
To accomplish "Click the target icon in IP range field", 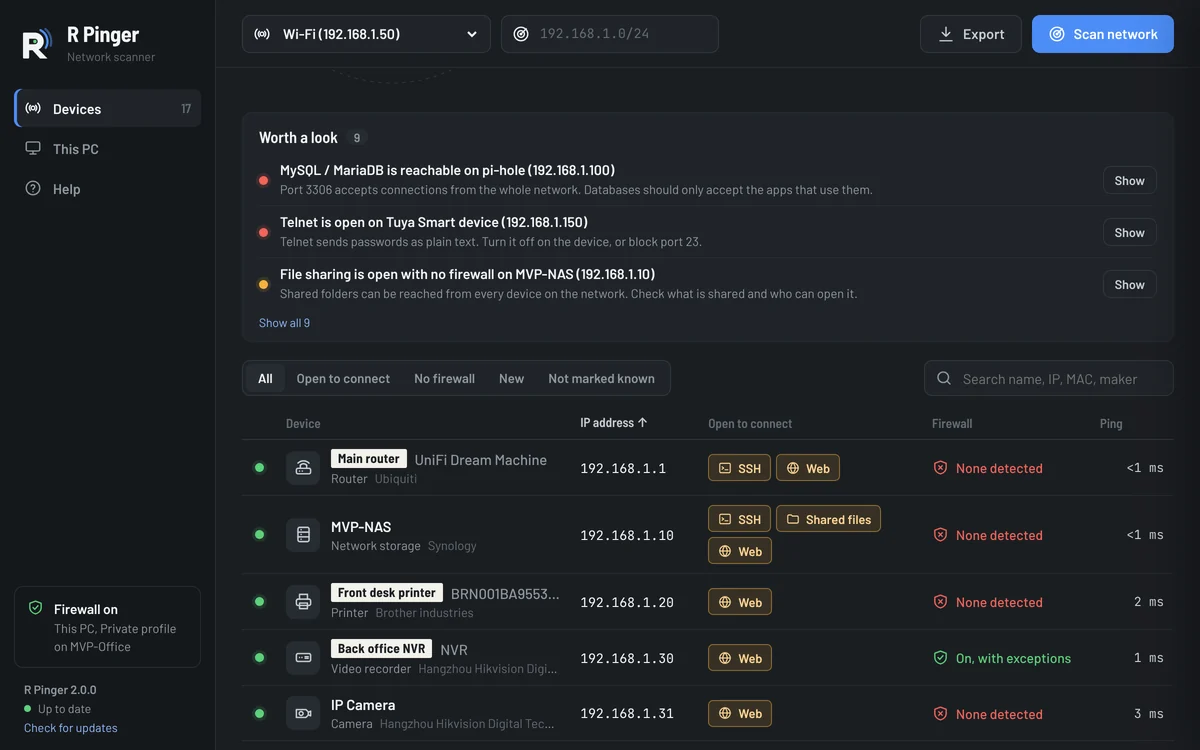I will 521,34.
